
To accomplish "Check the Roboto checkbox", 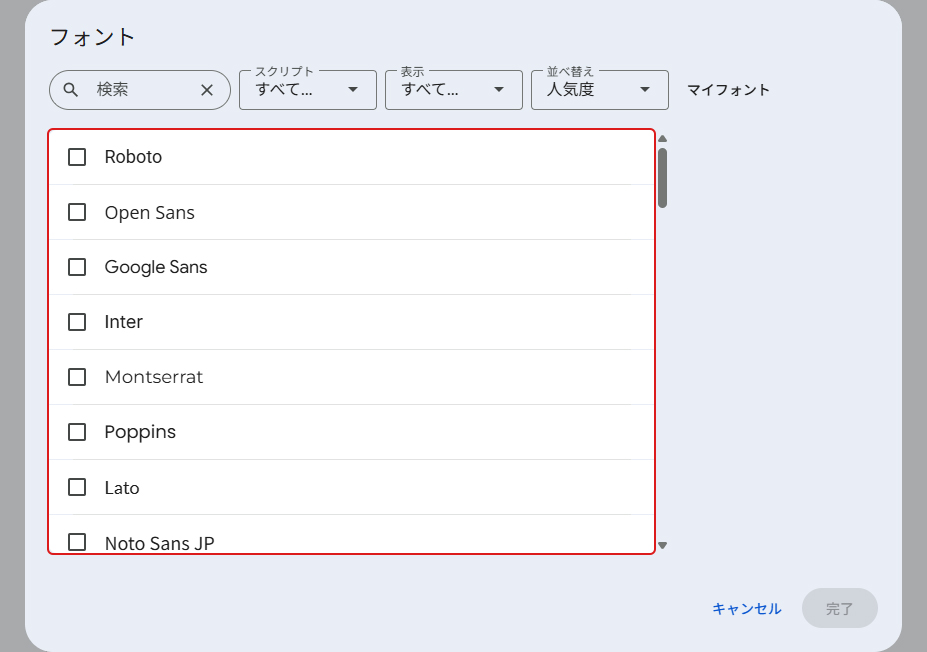I will 77,157.
